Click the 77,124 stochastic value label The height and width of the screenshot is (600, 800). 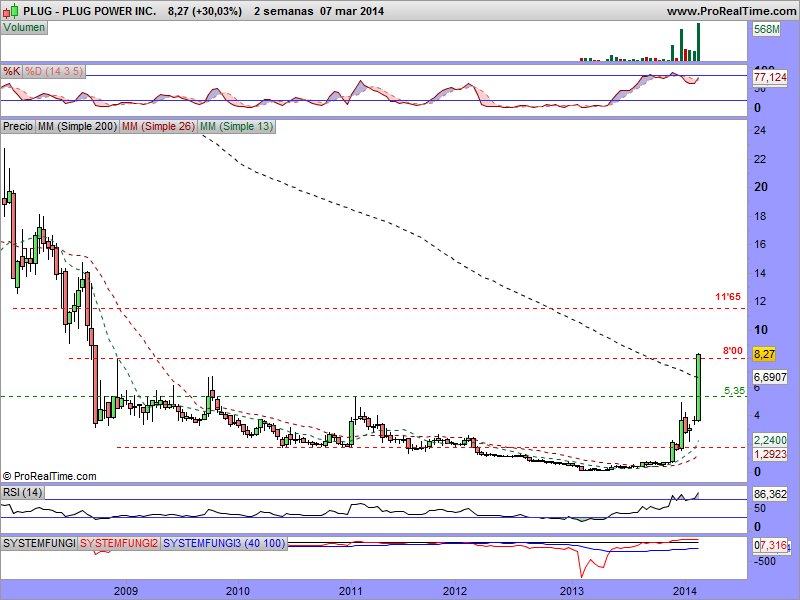click(770, 77)
